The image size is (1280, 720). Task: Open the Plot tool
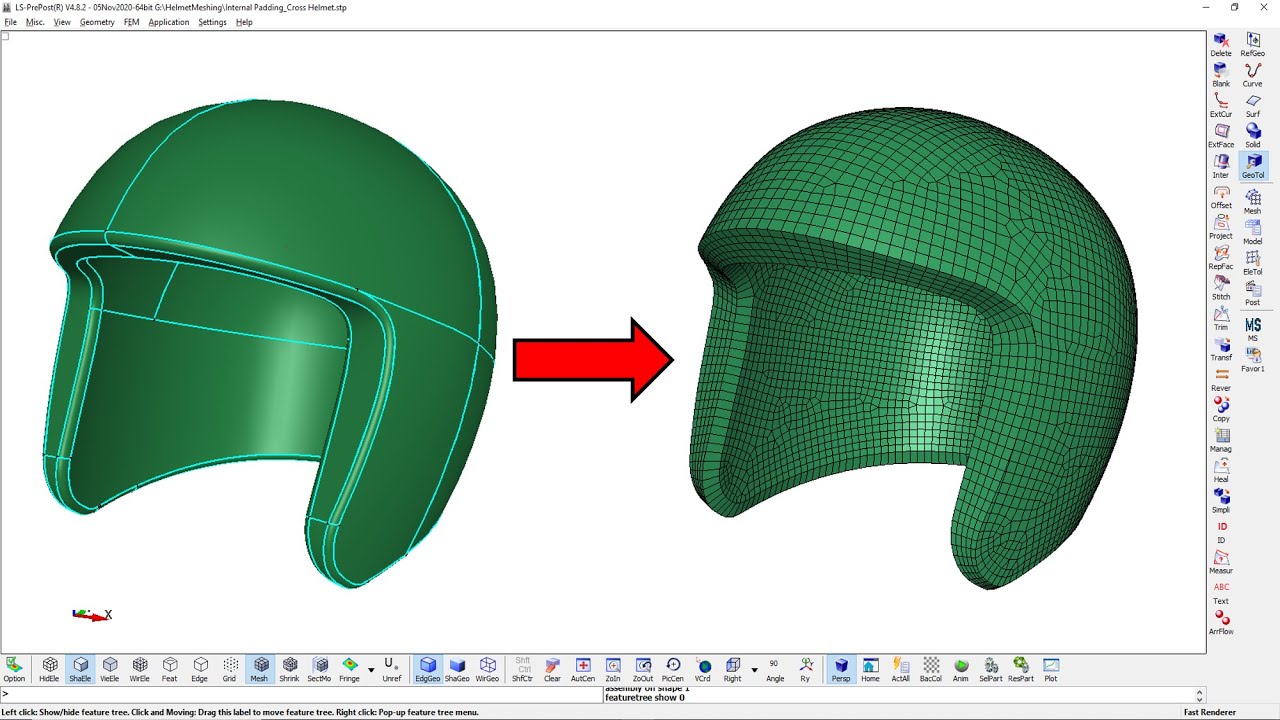point(1051,669)
